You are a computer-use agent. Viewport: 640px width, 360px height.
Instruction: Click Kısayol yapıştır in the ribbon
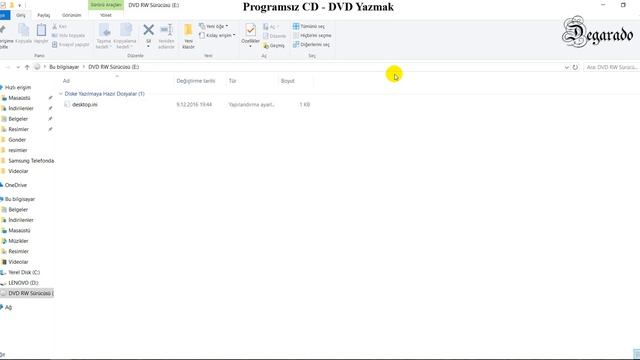pos(71,44)
